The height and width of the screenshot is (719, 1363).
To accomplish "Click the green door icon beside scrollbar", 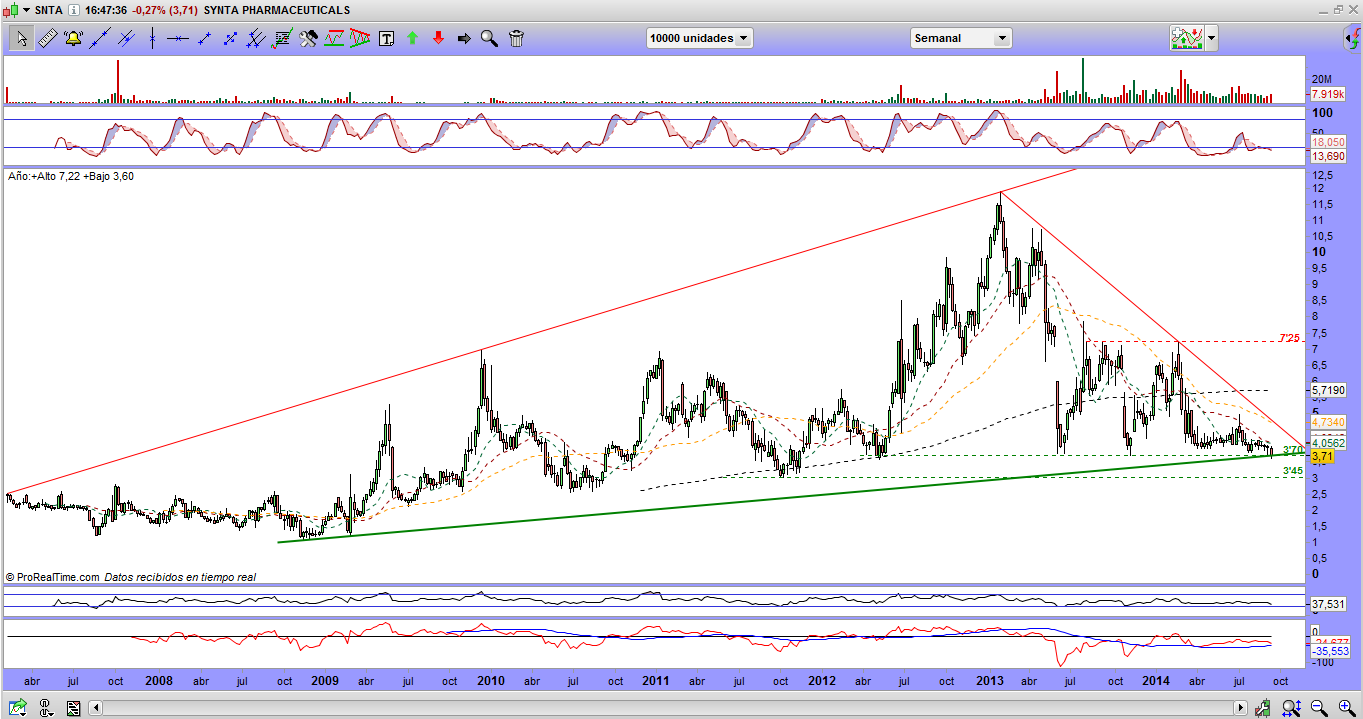I will tap(1265, 707).
